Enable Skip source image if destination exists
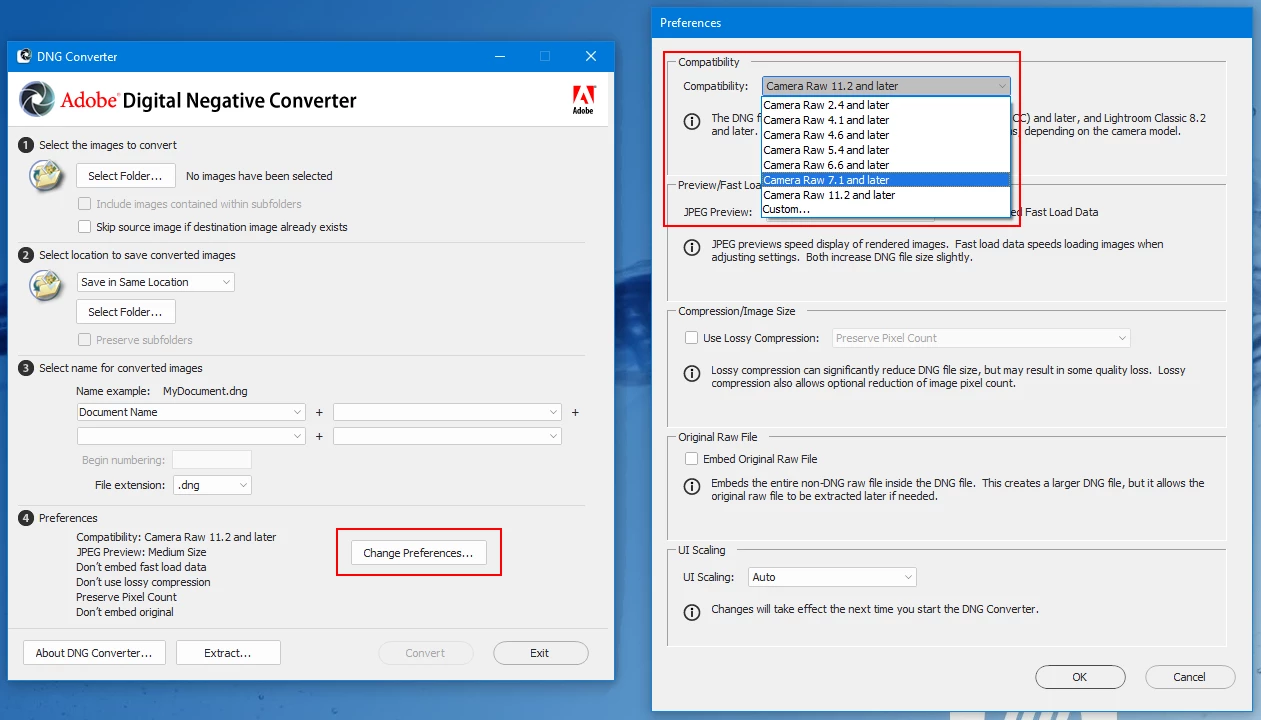The width and height of the screenshot is (1261, 720). pyautogui.click(x=85, y=227)
